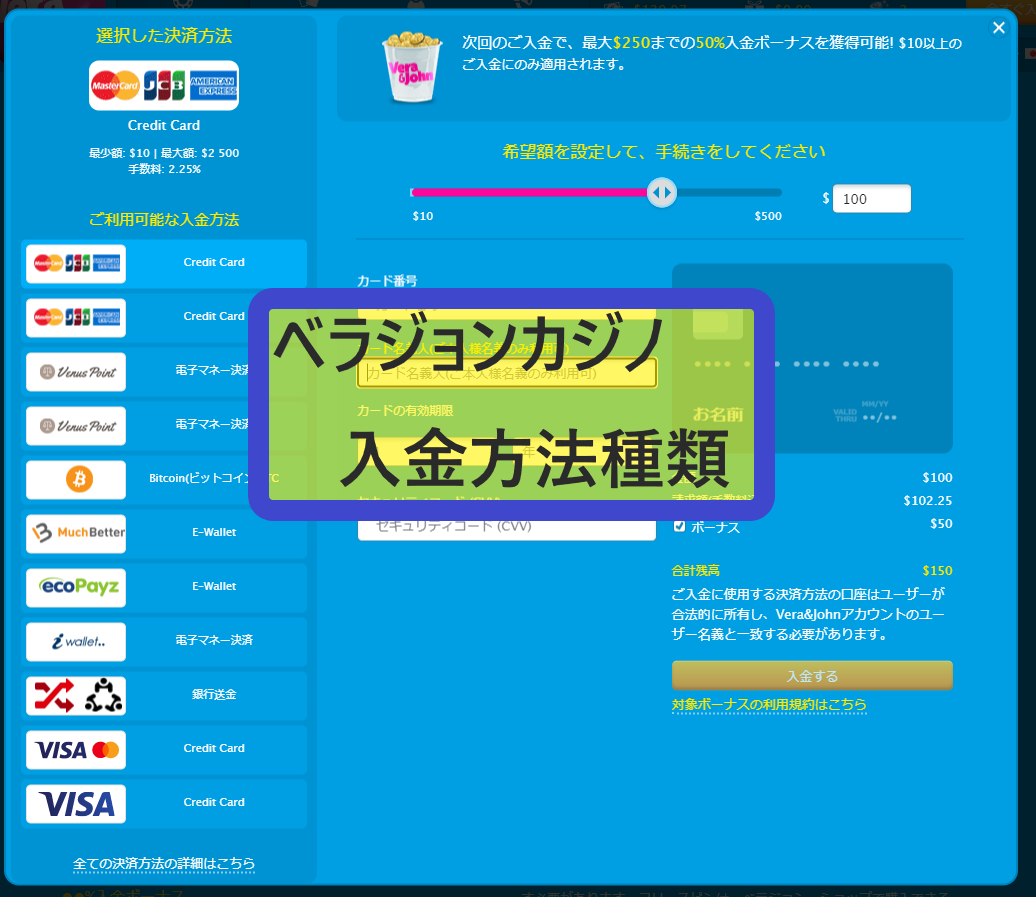Select Credit Card label beside VISA Mastercard

coord(214,748)
